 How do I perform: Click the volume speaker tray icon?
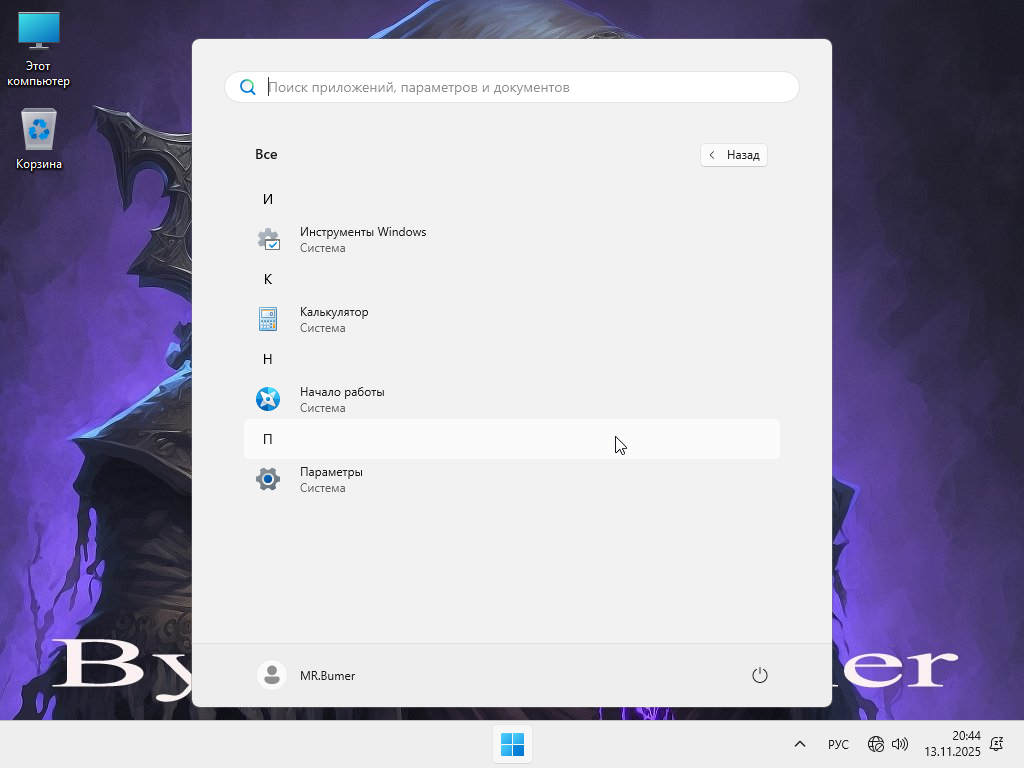(900, 744)
